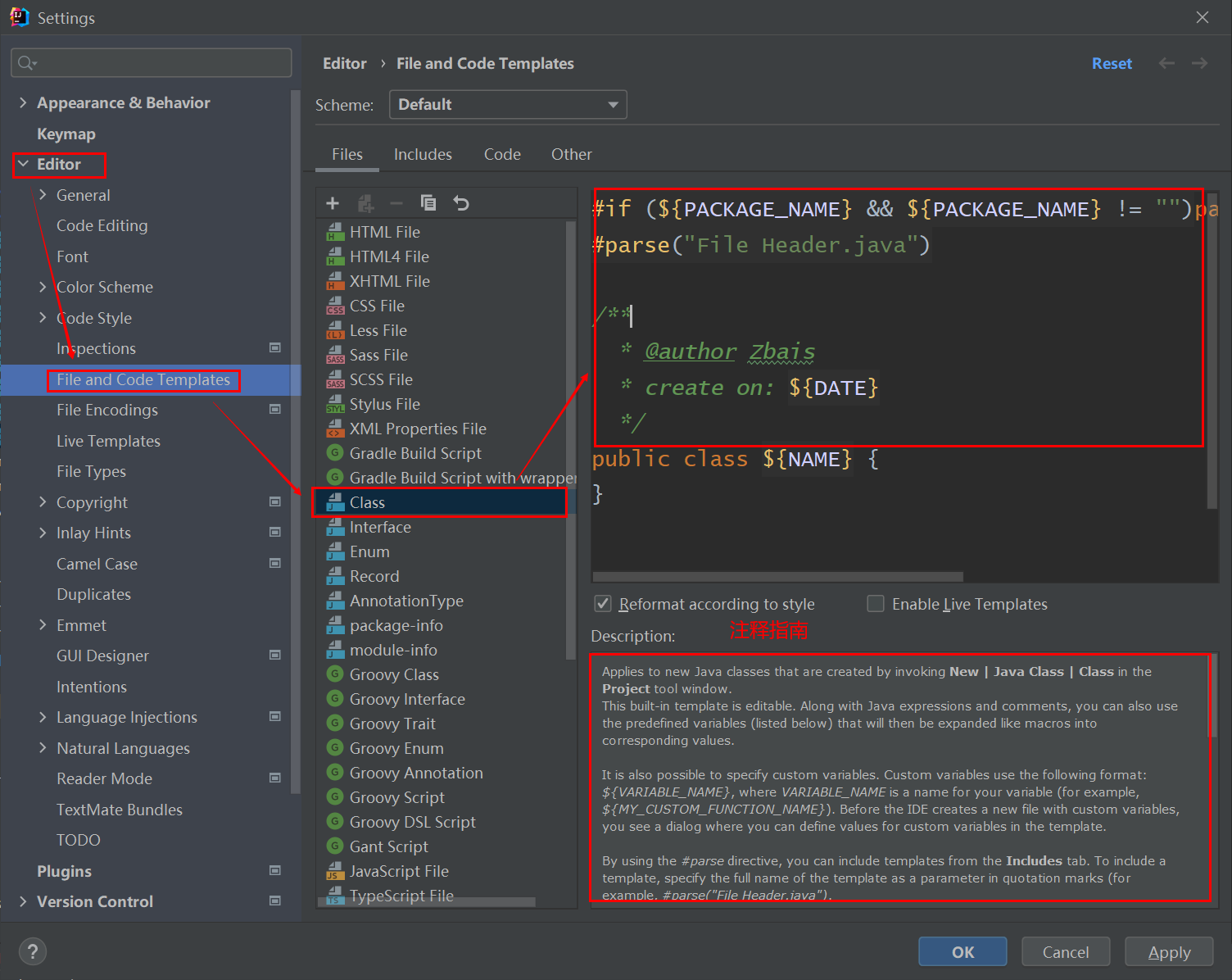Click the Editor breadcrumb link
The height and width of the screenshot is (980, 1232).
click(345, 63)
